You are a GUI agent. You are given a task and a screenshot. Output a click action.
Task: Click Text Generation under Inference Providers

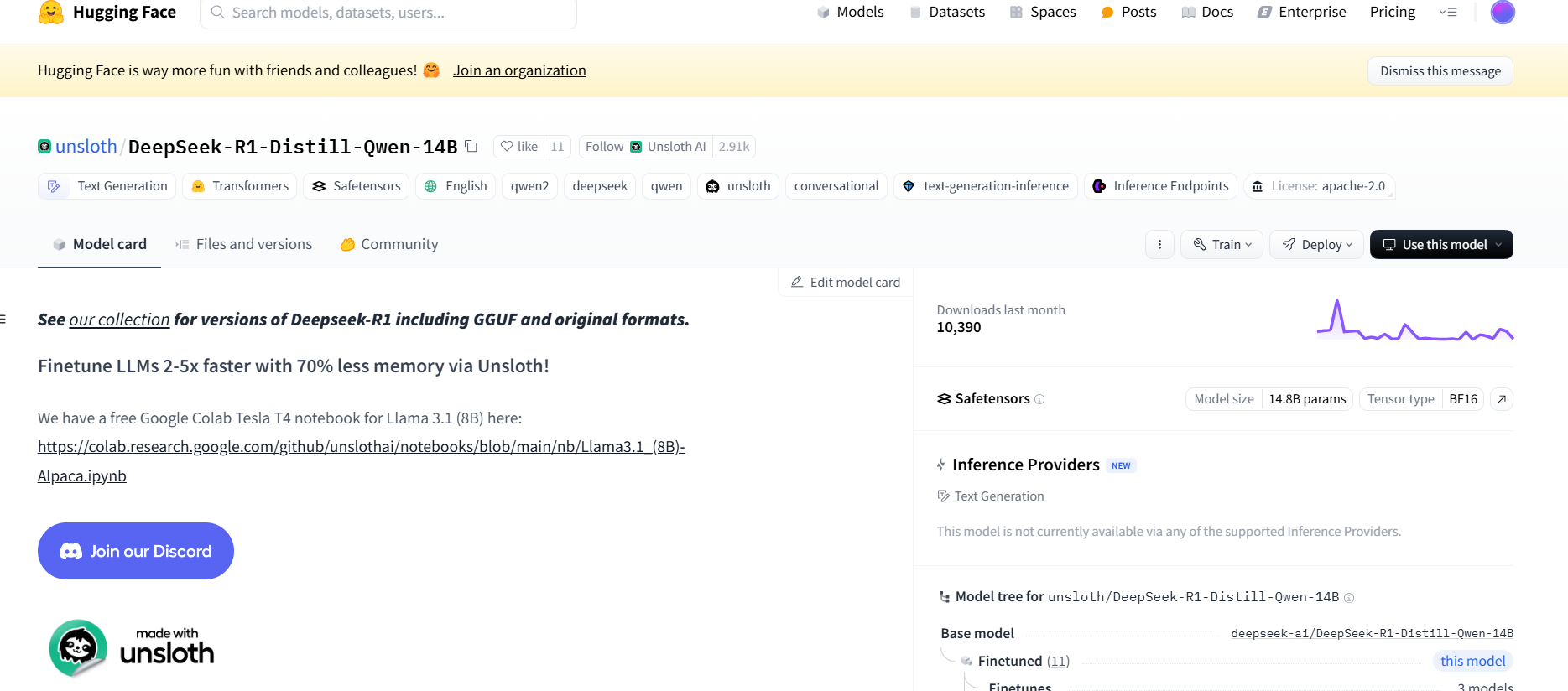pos(991,496)
